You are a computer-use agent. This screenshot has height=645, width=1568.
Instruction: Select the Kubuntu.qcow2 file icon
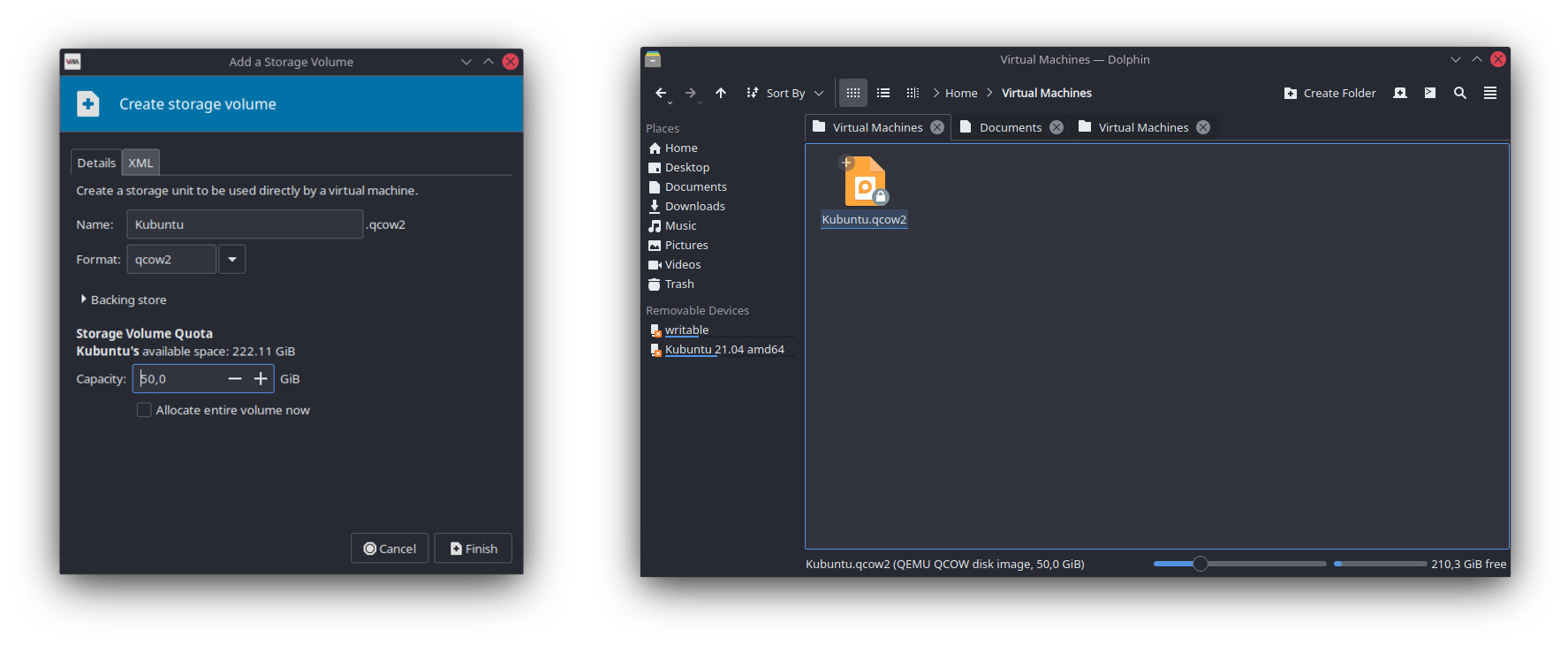click(865, 181)
